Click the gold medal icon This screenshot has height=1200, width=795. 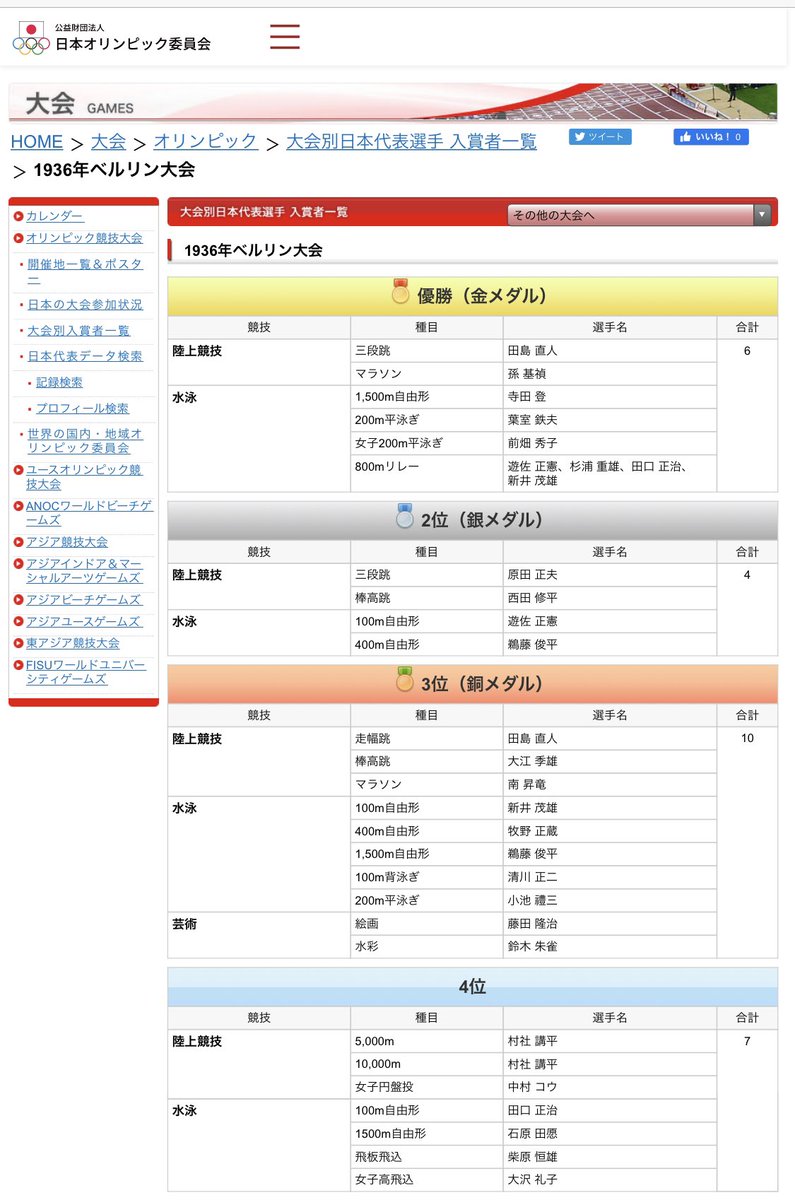pos(400,292)
